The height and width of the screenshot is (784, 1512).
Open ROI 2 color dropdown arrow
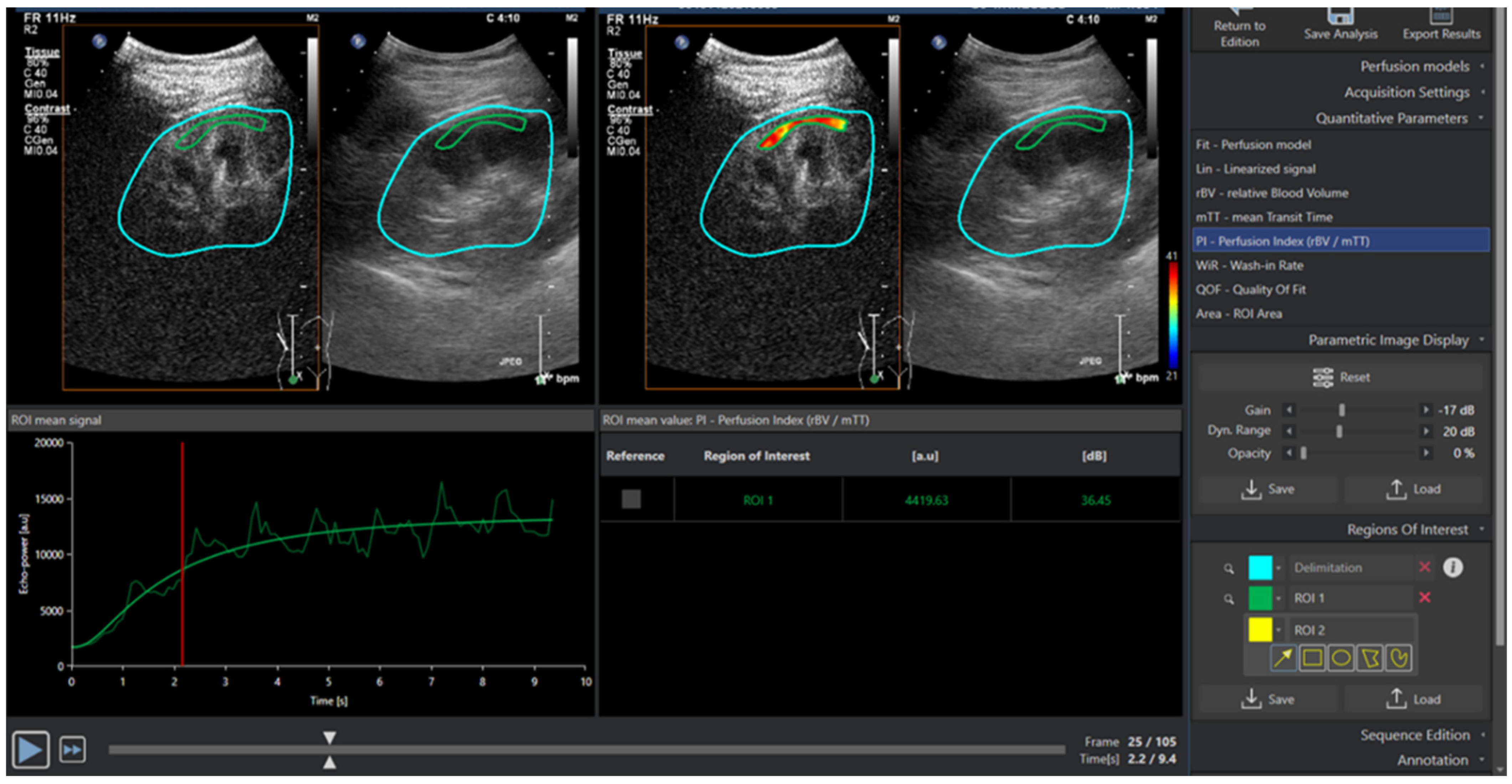tap(1278, 630)
